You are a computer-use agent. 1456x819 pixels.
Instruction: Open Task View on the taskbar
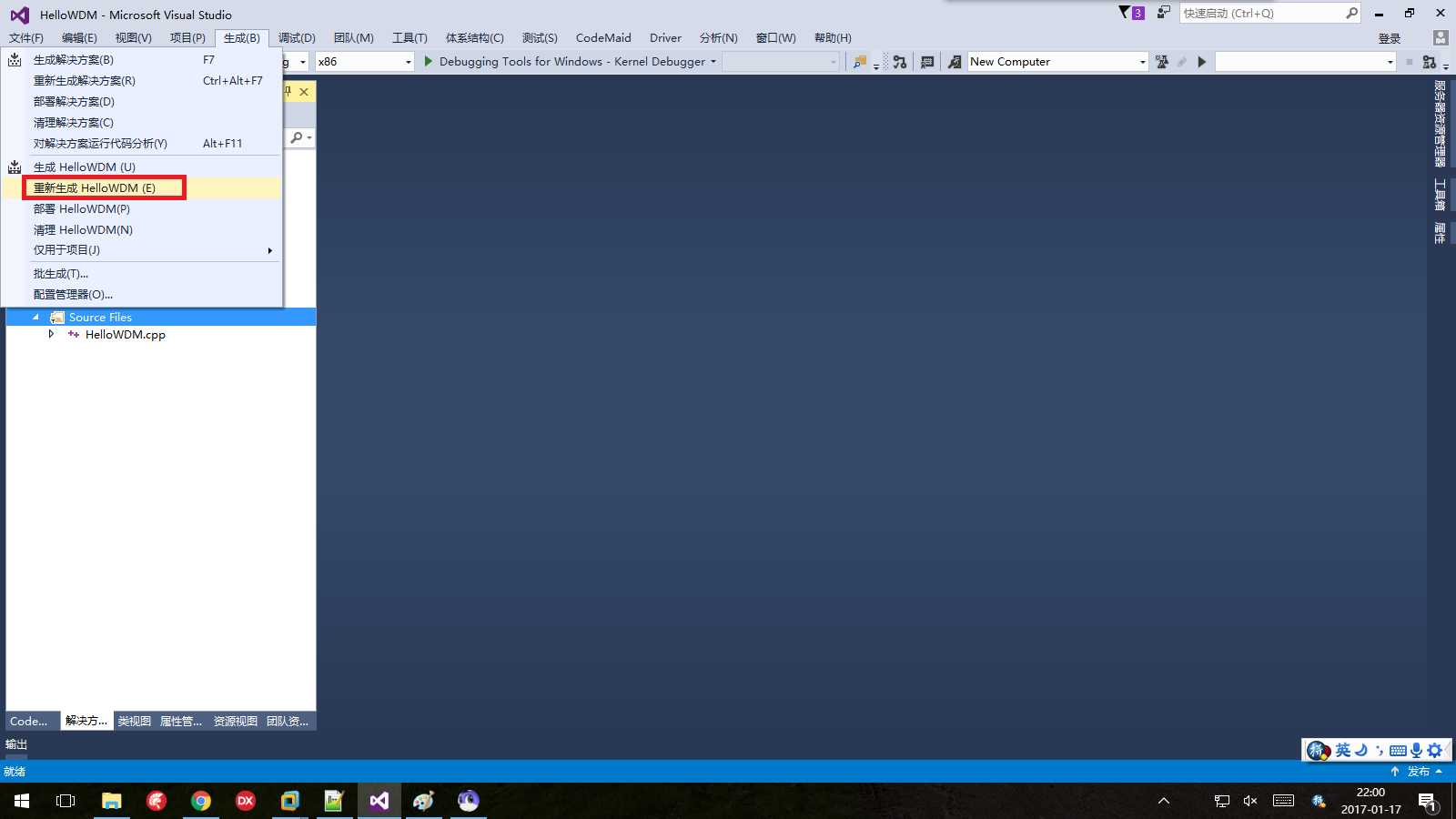click(x=66, y=801)
